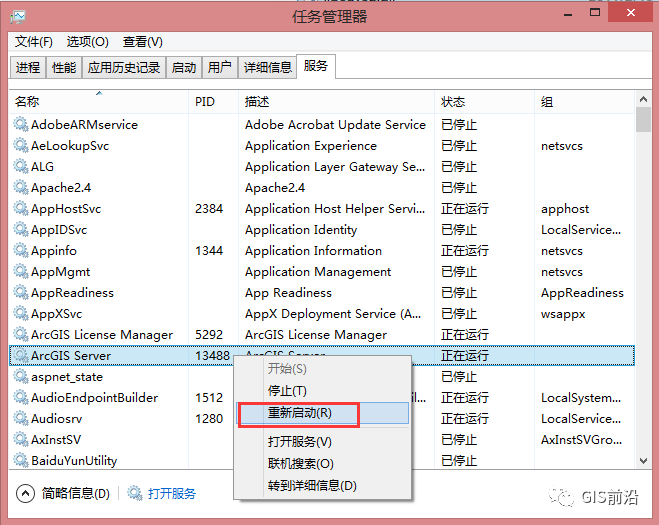Select the Application Identity description cell
Screen dimensions: 659x525
(x=301, y=230)
